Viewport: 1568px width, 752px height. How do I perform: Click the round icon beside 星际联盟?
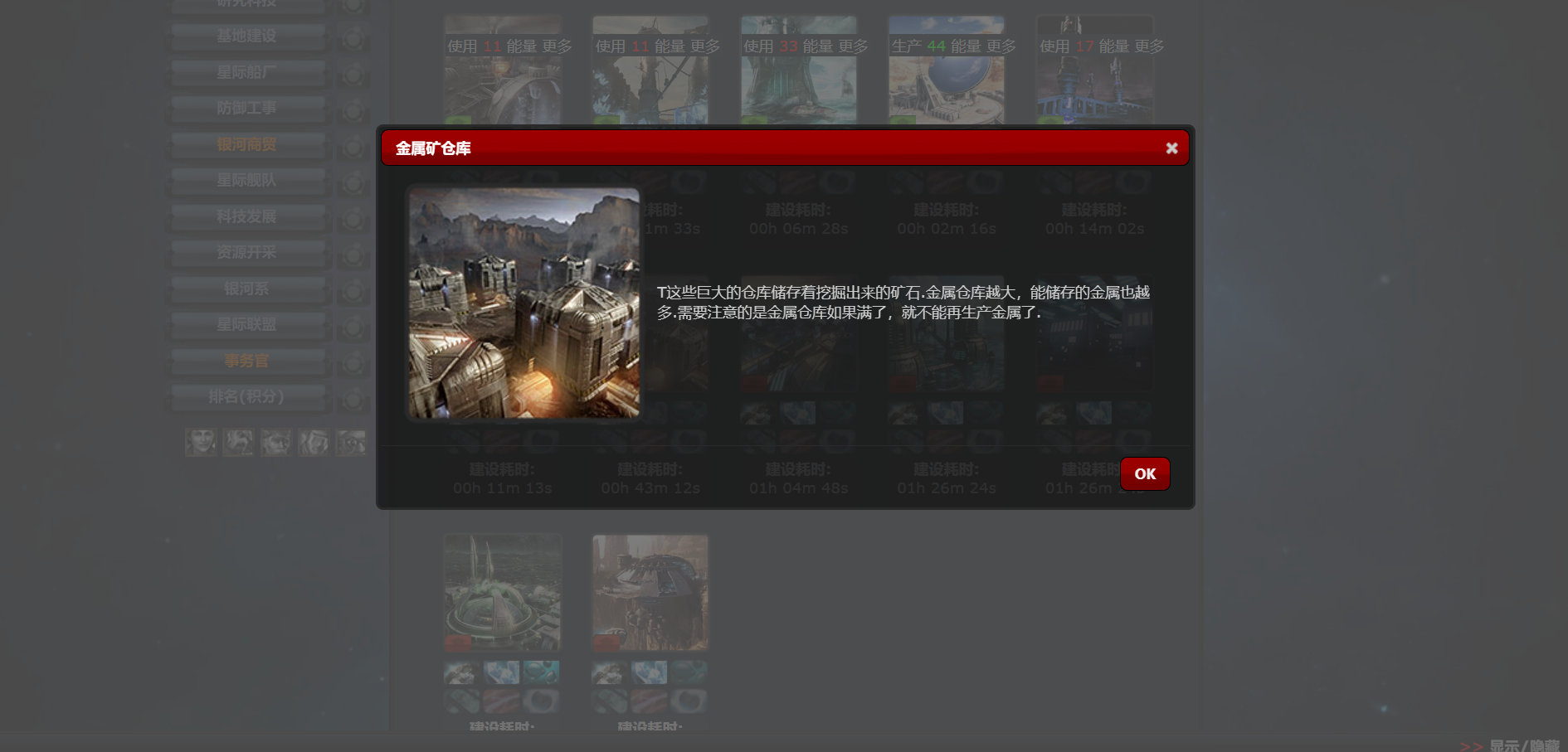click(353, 327)
